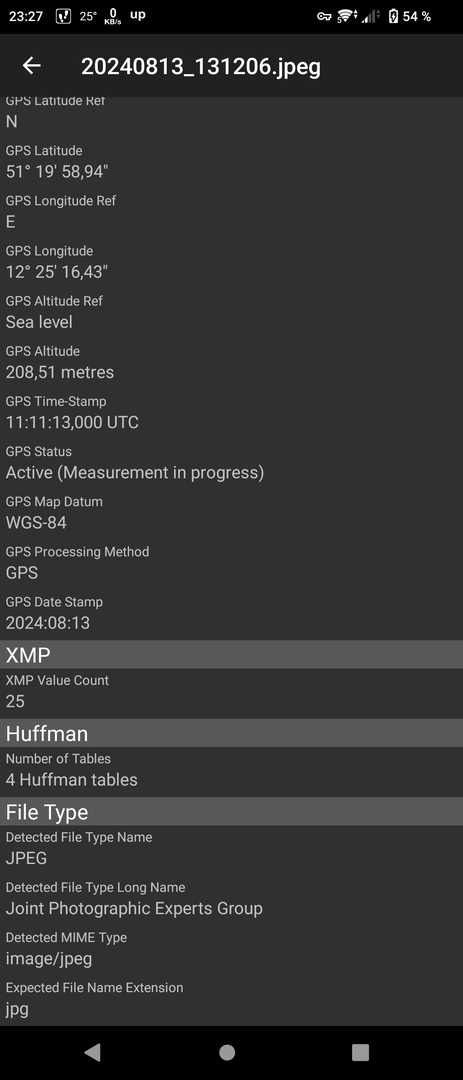Image resolution: width=463 pixels, height=1080 pixels.
Task: Tap the file name title 20240813_131206.jpeg
Action: (200, 66)
